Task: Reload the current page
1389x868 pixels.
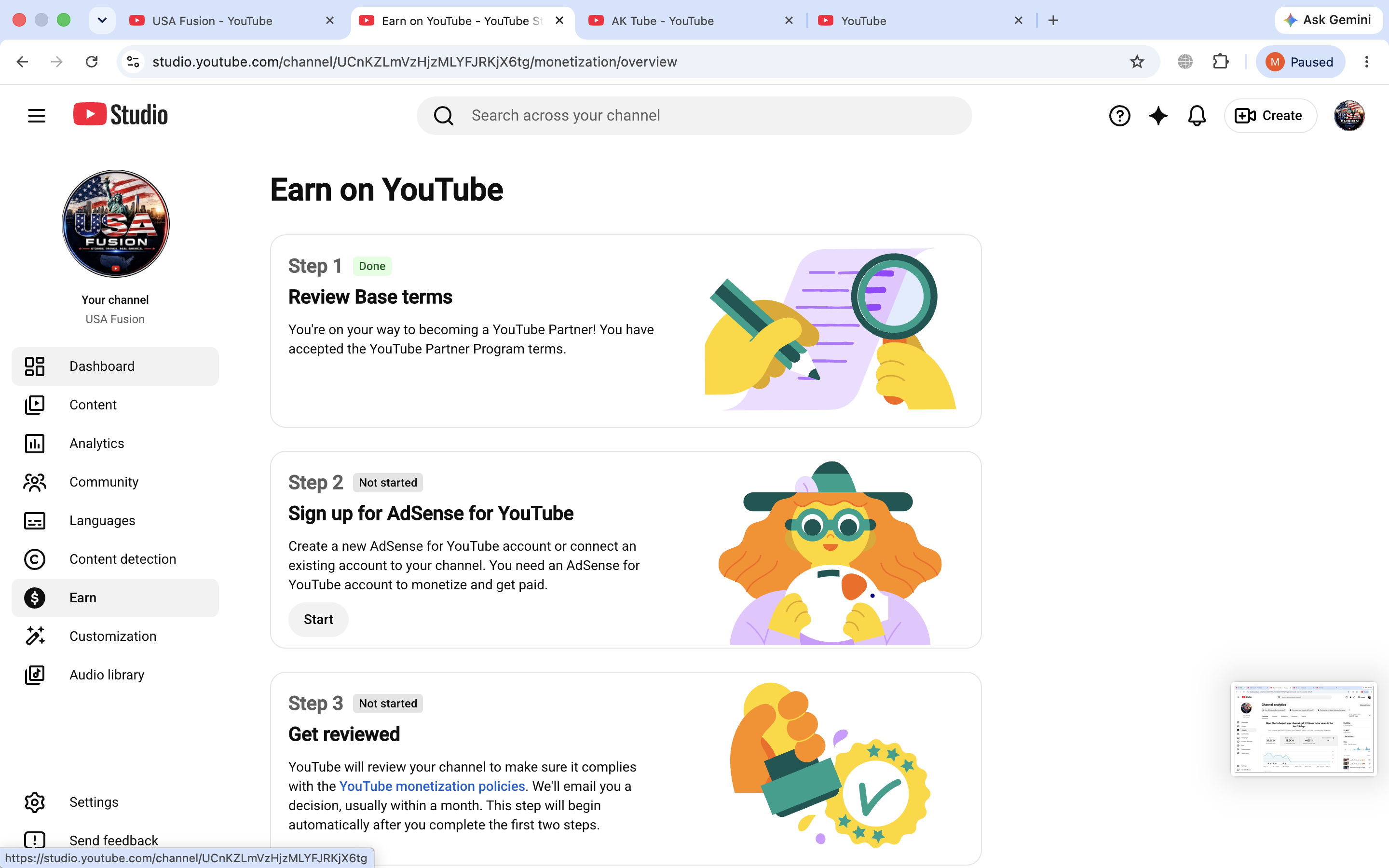Action: (92, 61)
